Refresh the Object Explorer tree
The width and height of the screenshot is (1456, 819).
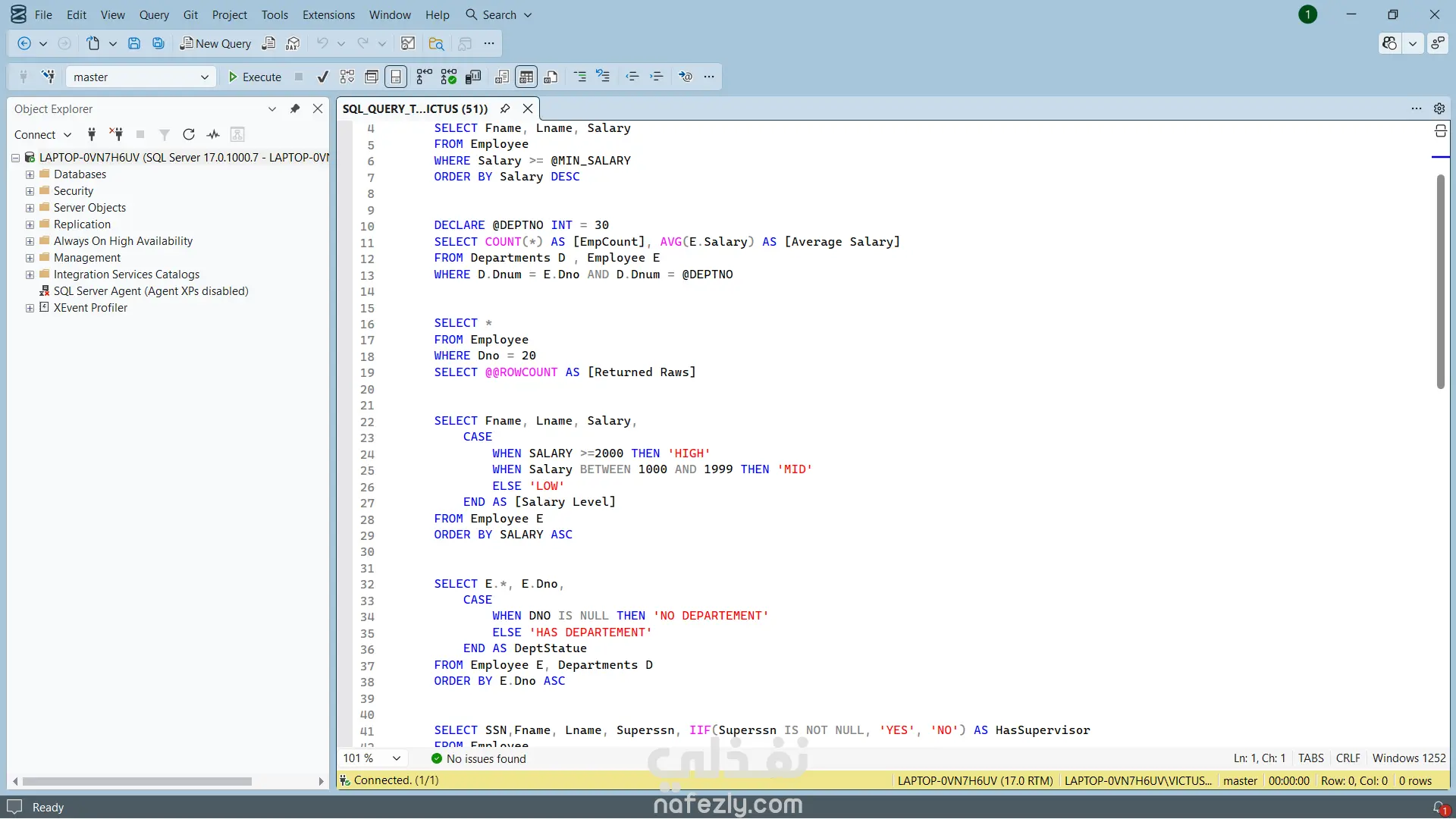coord(189,134)
